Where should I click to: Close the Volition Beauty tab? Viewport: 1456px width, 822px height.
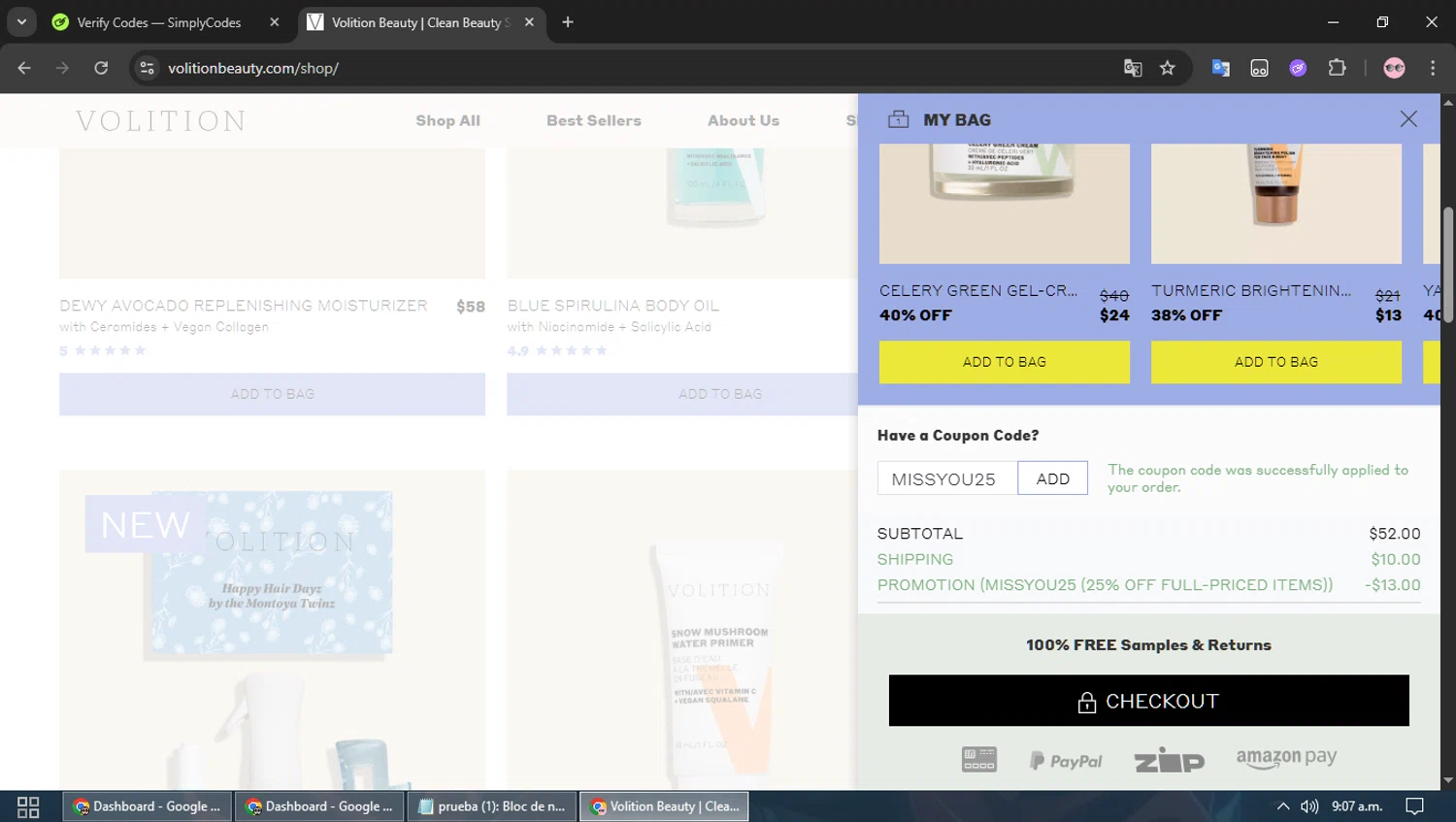[x=529, y=22]
